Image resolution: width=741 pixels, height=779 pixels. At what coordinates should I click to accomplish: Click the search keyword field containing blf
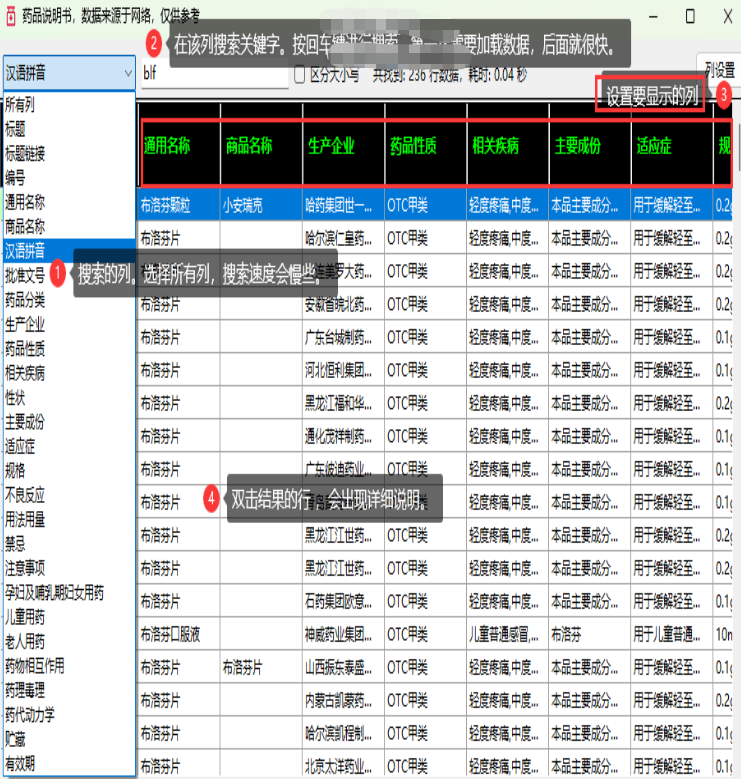(213, 73)
